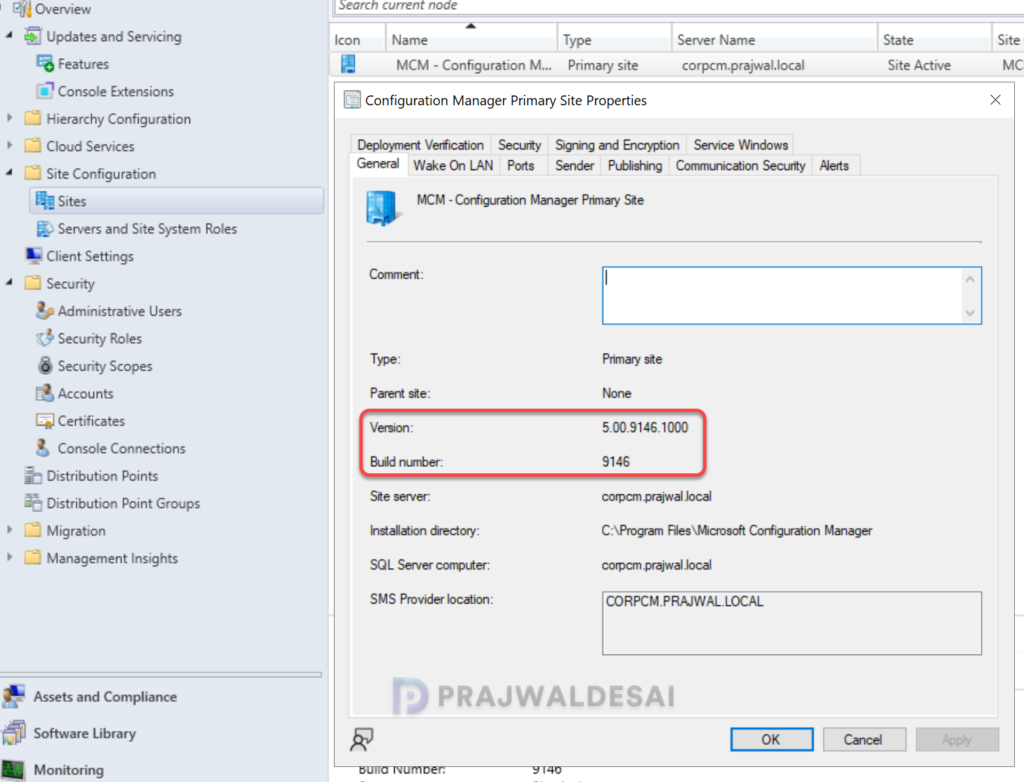This screenshot has height=782, width=1024.
Task: Click the Updates and Servicing icon
Action: 32,37
